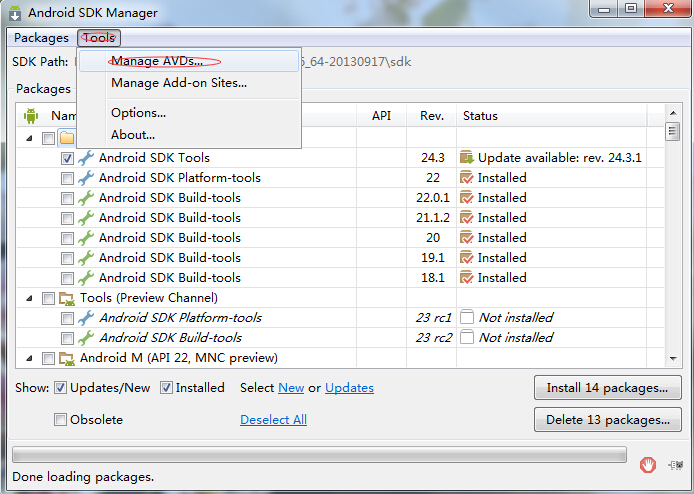The height and width of the screenshot is (494, 694).
Task: Click the packages list scrollbar thumb
Action: 673,131
